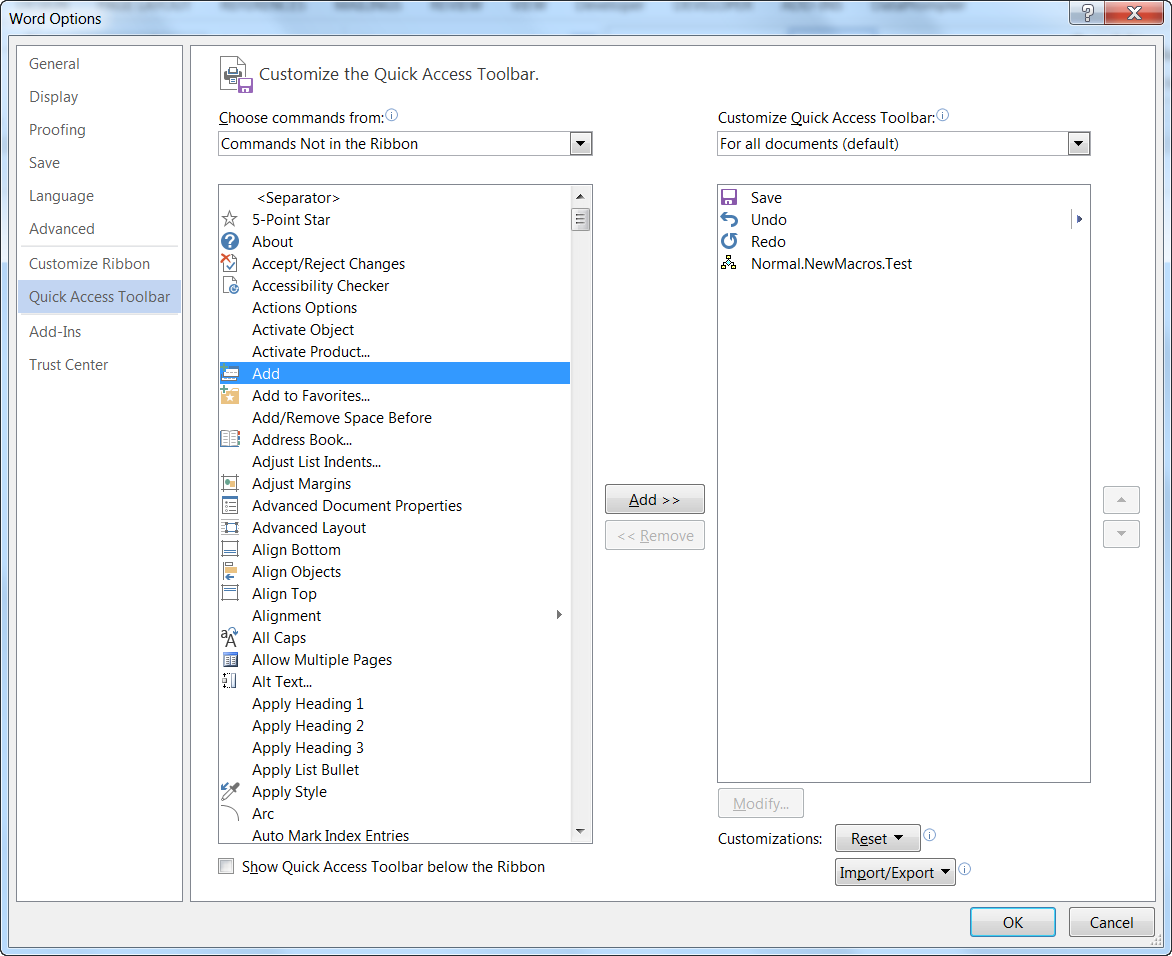Click the Cancel button
The image size is (1172, 956).
(x=1111, y=922)
